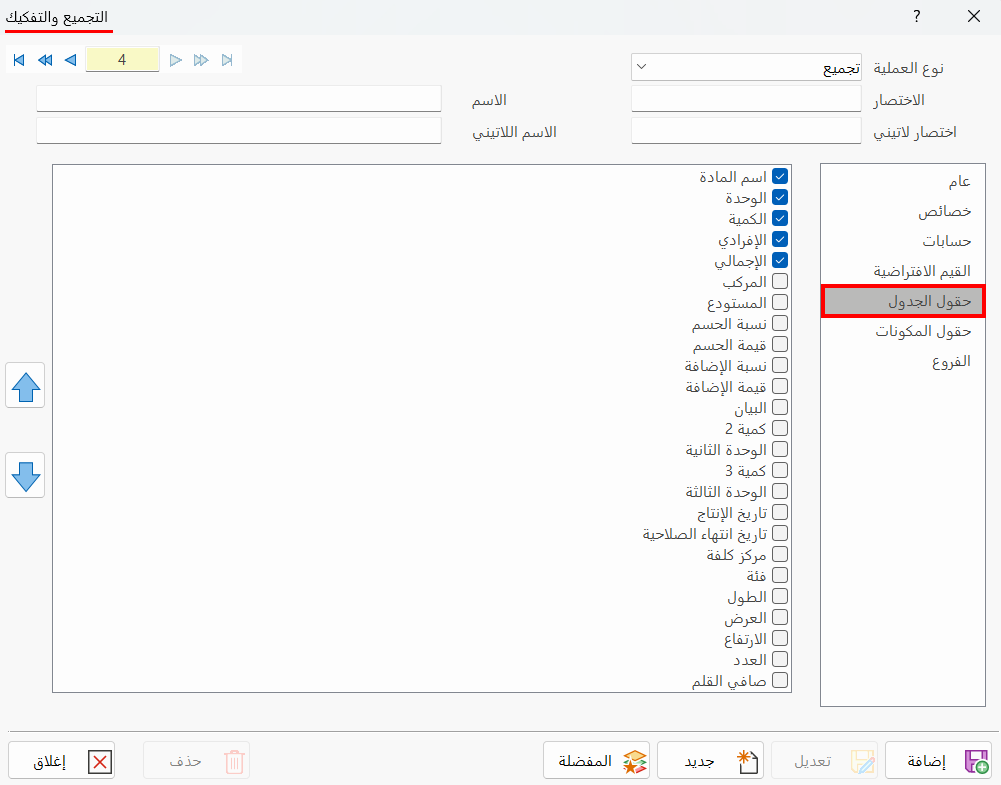Move selected field up with arrow
This screenshot has width=1001, height=785.
[26, 385]
